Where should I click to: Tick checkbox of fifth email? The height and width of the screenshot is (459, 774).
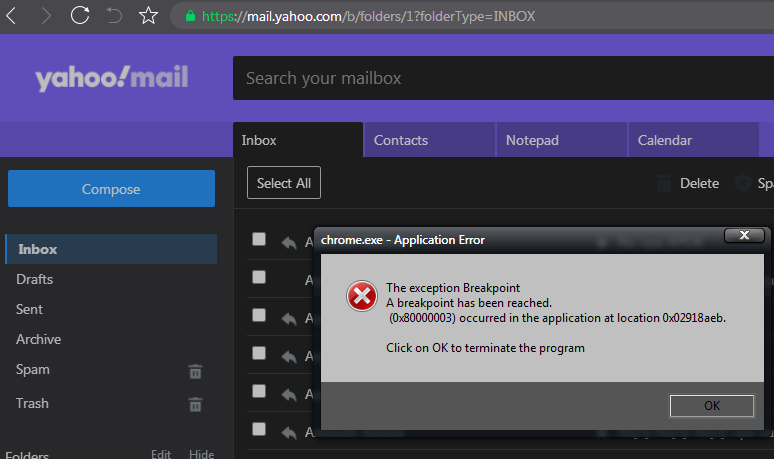pyautogui.click(x=259, y=391)
